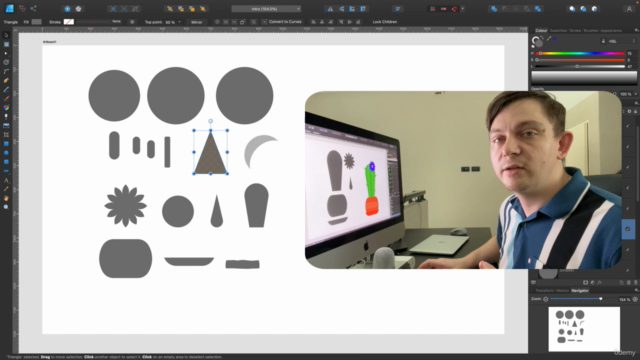640x360 pixels.
Task: Expand the snapping options arrow
Action: click(462, 9)
